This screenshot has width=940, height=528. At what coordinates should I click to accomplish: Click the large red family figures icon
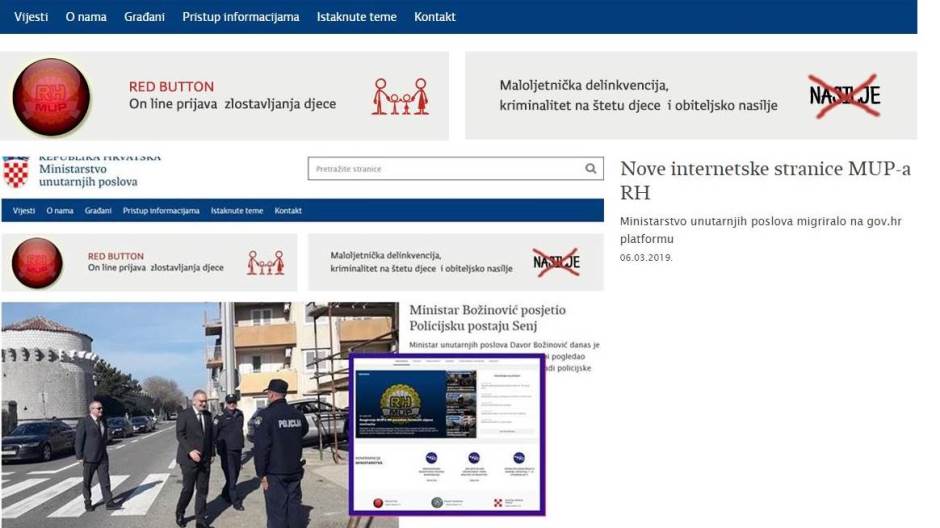click(x=400, y=96)
